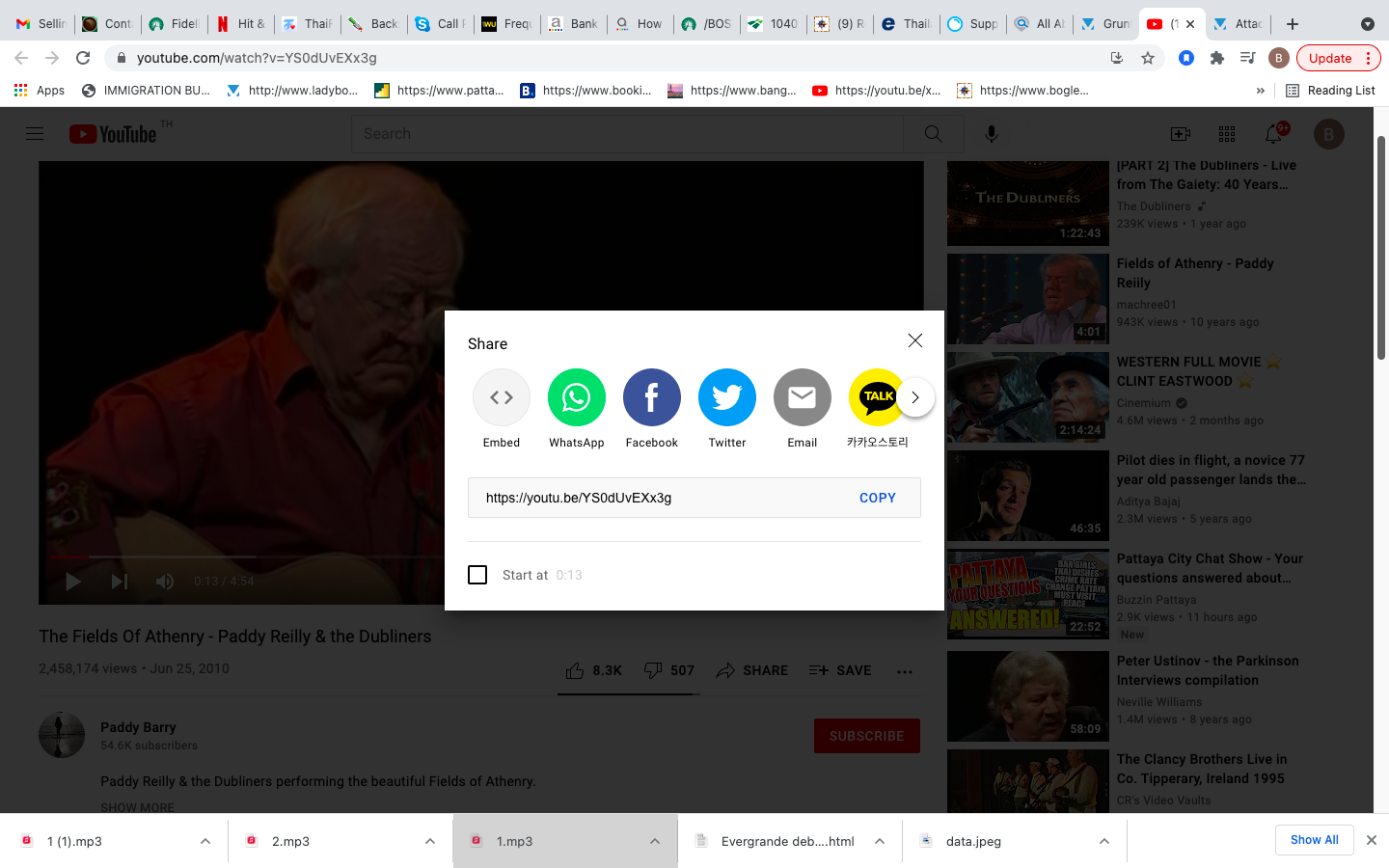Open Fields of Athenry - Paddy Reilly thumbnail
The image size is (1389, 868).
pos(1028,299)
